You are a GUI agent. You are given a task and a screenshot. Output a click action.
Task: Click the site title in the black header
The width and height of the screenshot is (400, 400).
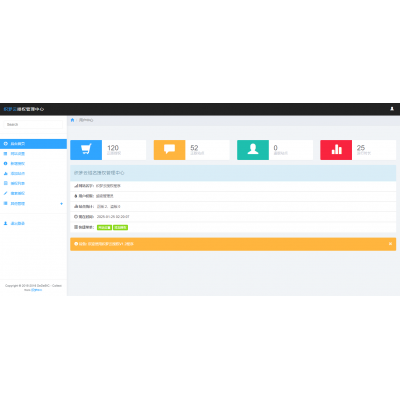point(24,109)
